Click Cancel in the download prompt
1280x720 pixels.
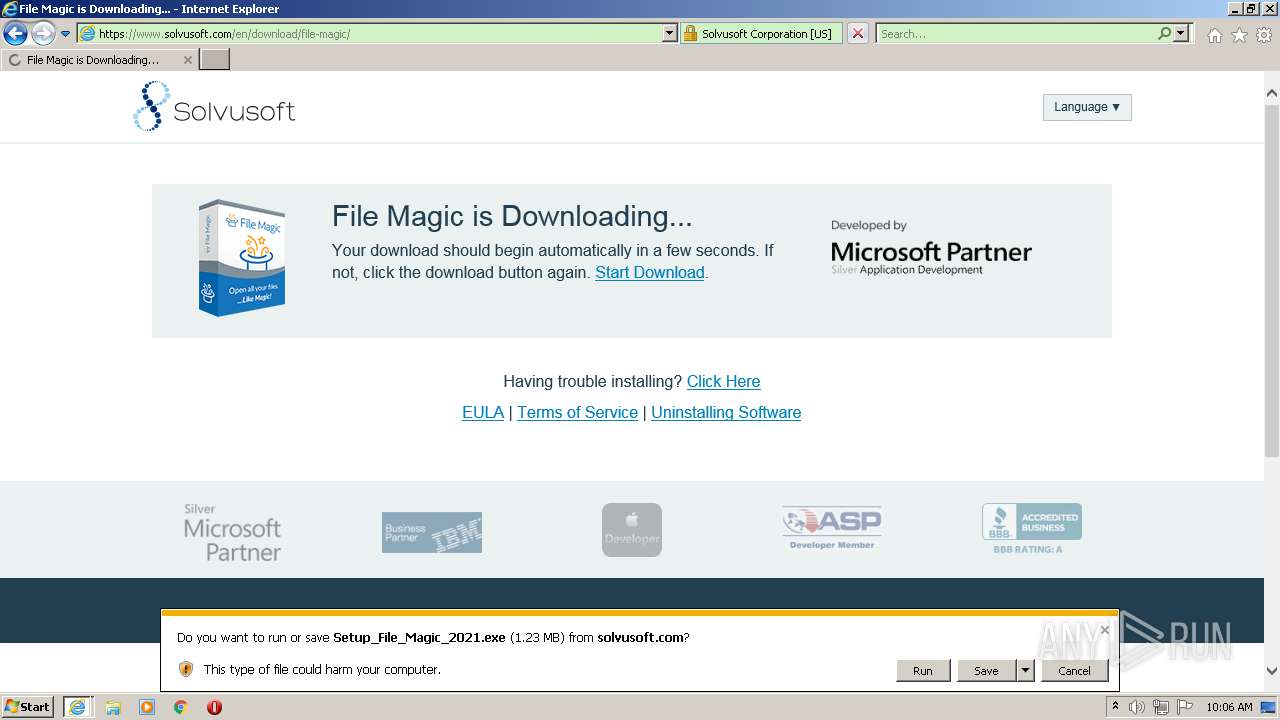1075,671
